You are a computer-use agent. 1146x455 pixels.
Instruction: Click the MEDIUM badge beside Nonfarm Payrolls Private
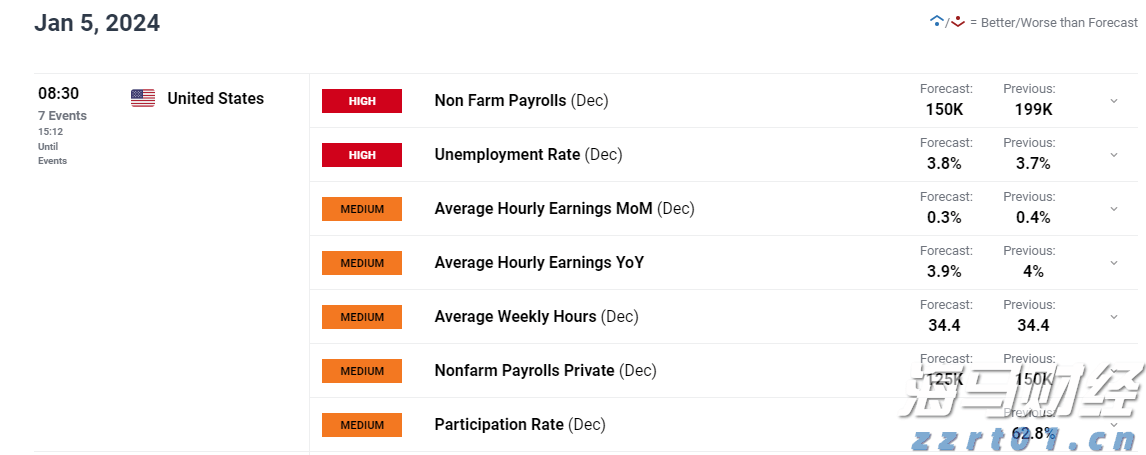click(362, 371)
